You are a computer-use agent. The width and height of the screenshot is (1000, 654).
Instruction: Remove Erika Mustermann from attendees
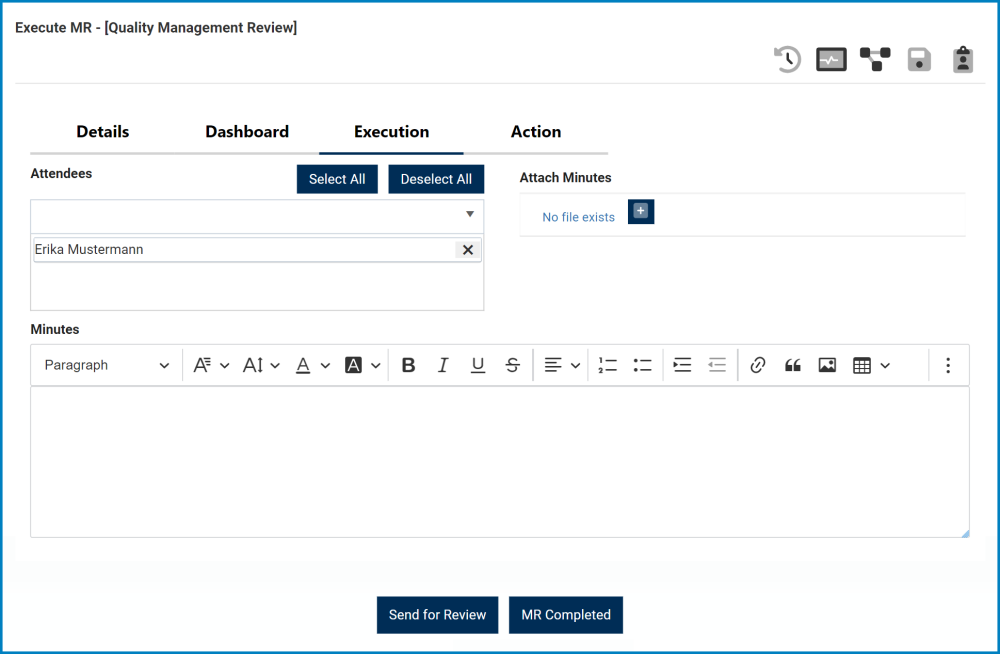pos(467,250)
